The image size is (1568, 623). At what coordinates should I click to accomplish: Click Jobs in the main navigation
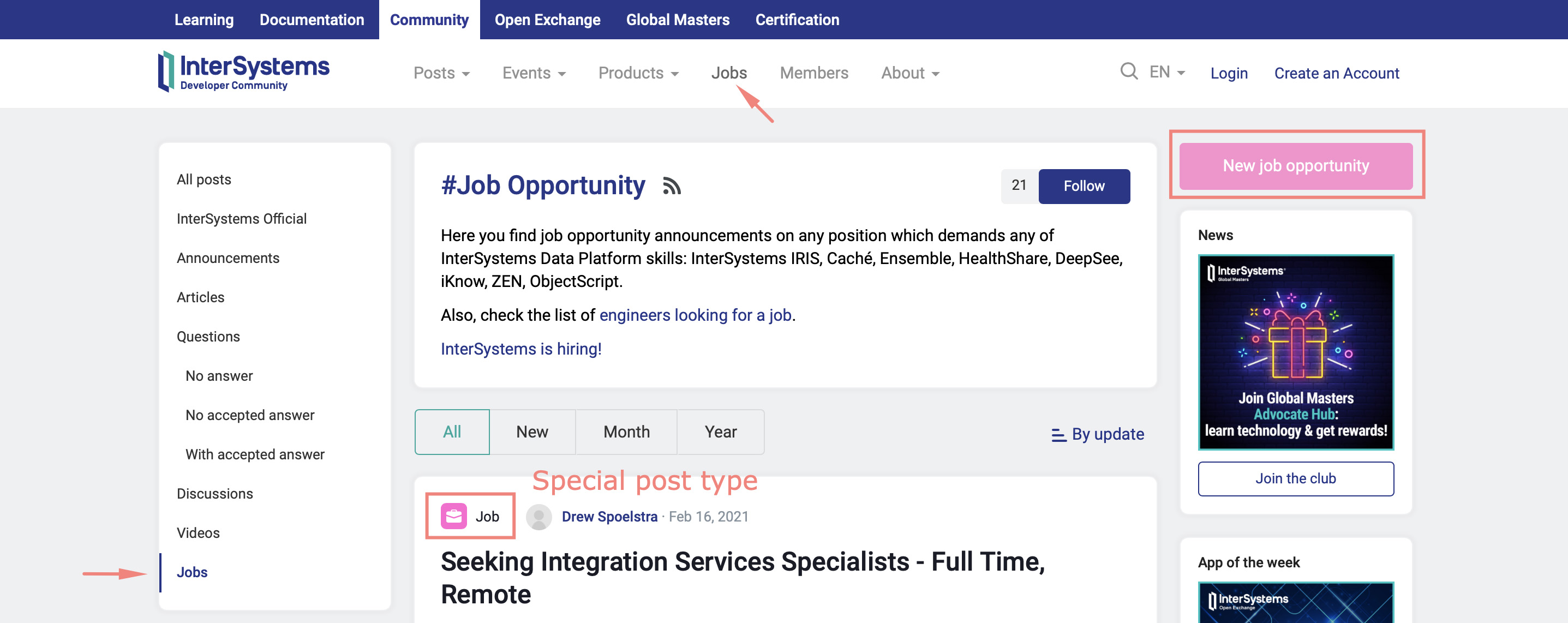click(728, 73)
